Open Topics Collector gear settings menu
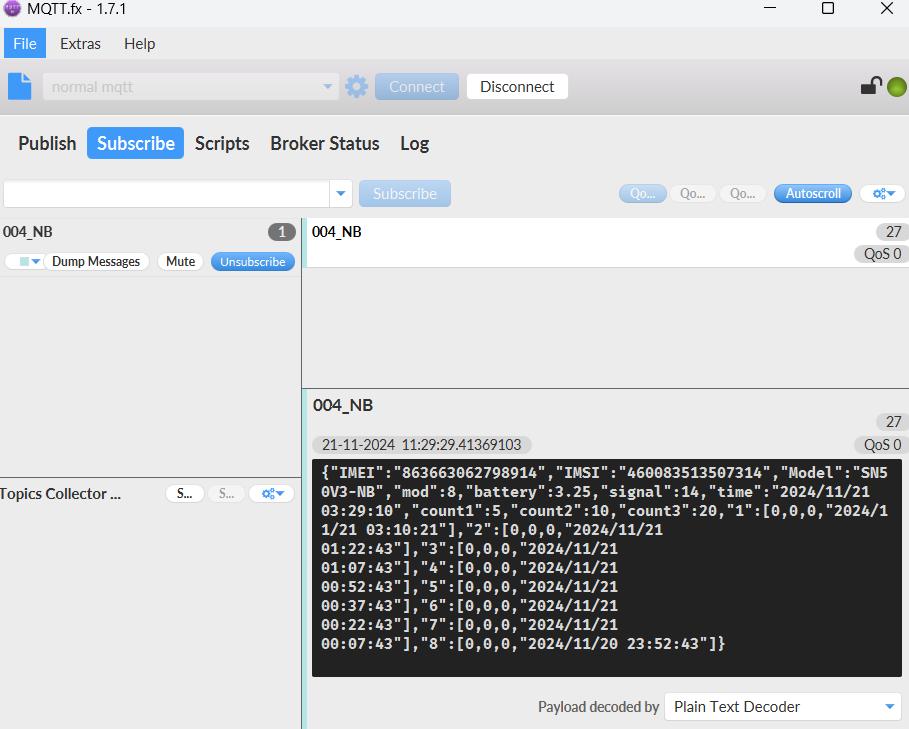This screenshot has width=909, height=729. pos(272,494)
